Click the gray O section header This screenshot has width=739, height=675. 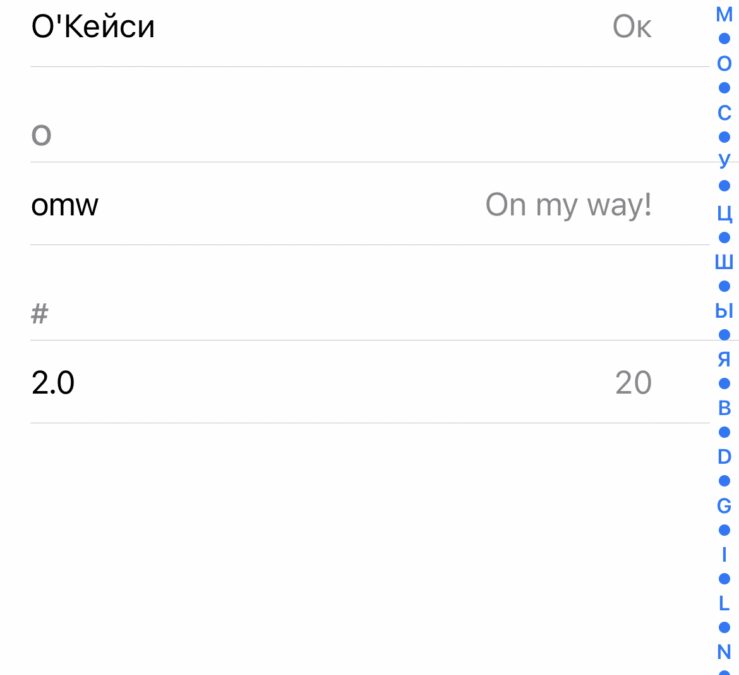[41, 135]
